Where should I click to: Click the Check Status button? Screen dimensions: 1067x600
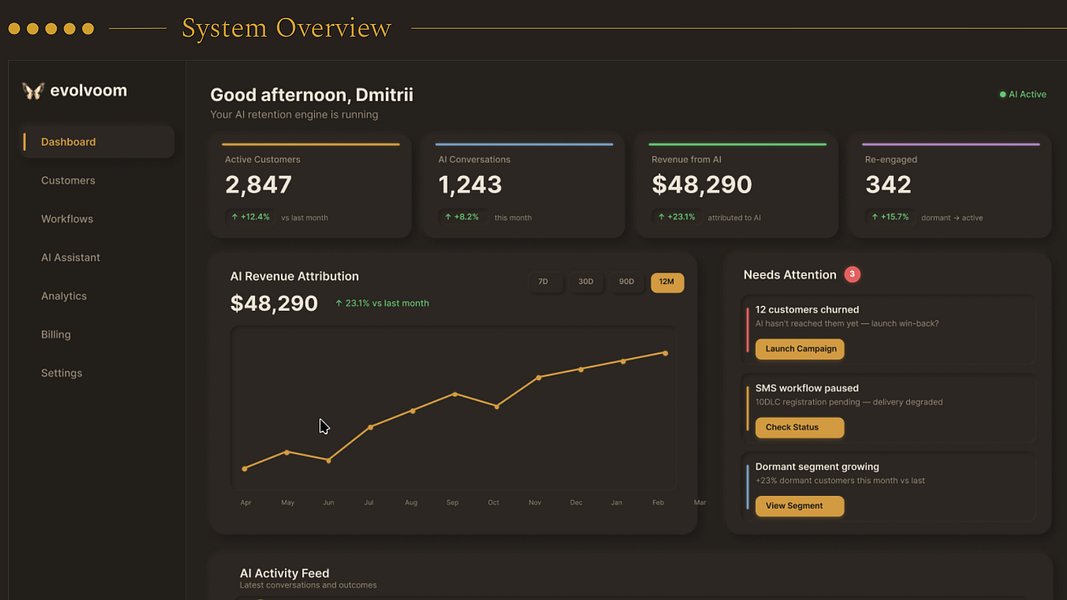pos(800,427)
